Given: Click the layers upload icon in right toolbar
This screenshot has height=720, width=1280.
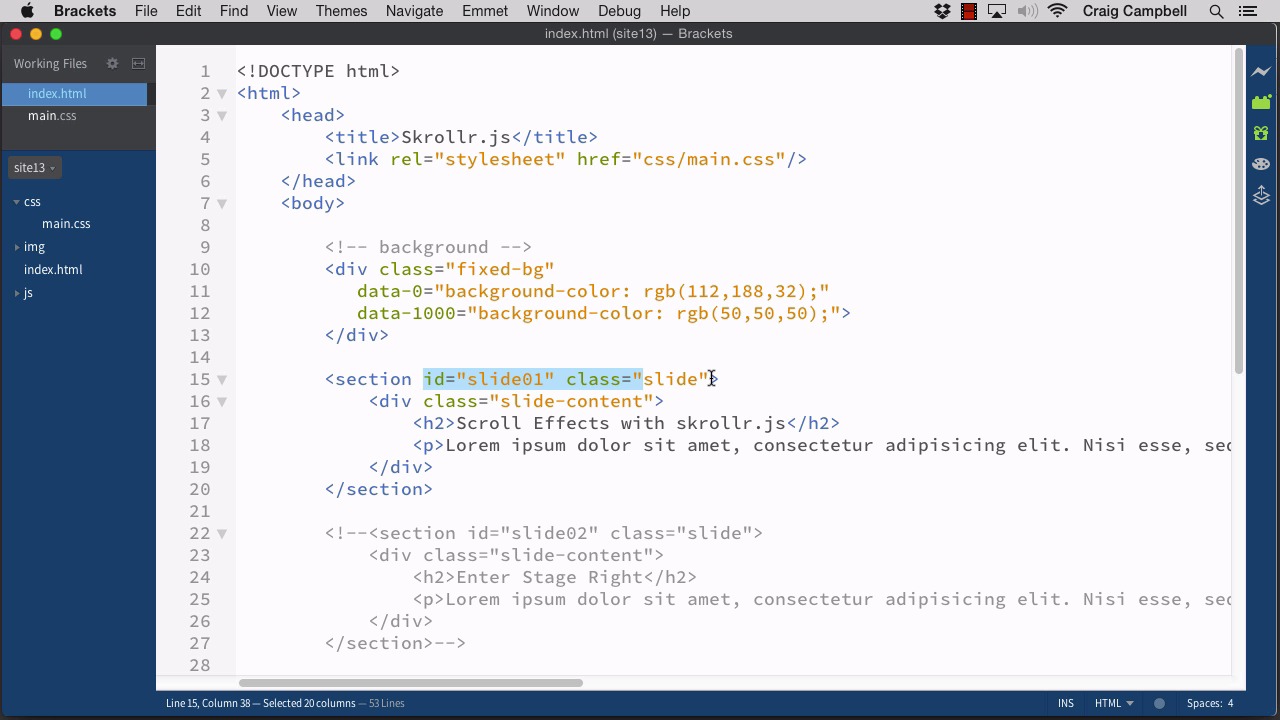Looking at the screenshot, I should [x=1261, y=195].
